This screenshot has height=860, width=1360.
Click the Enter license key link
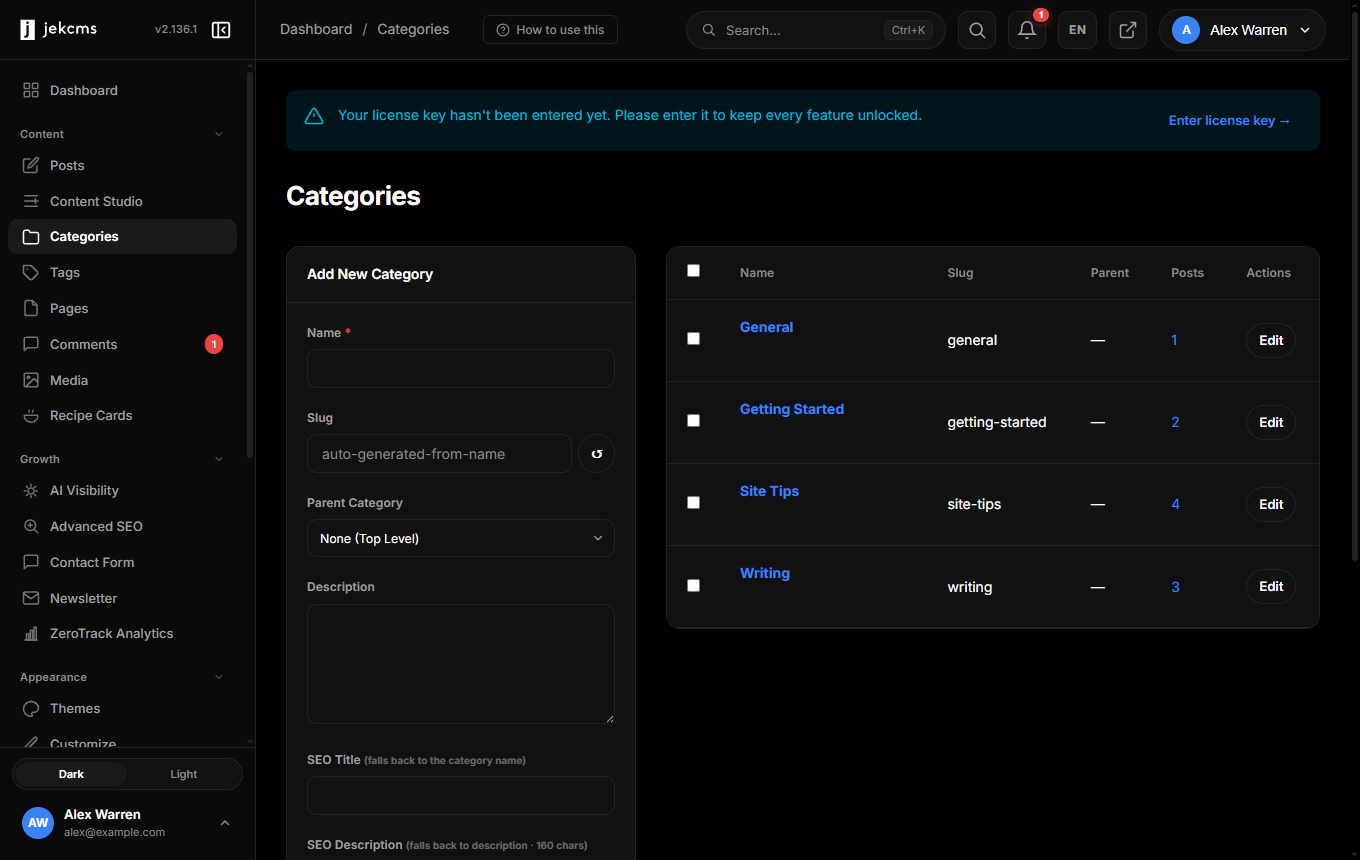pyautogui.click(x=1230, y=121)
